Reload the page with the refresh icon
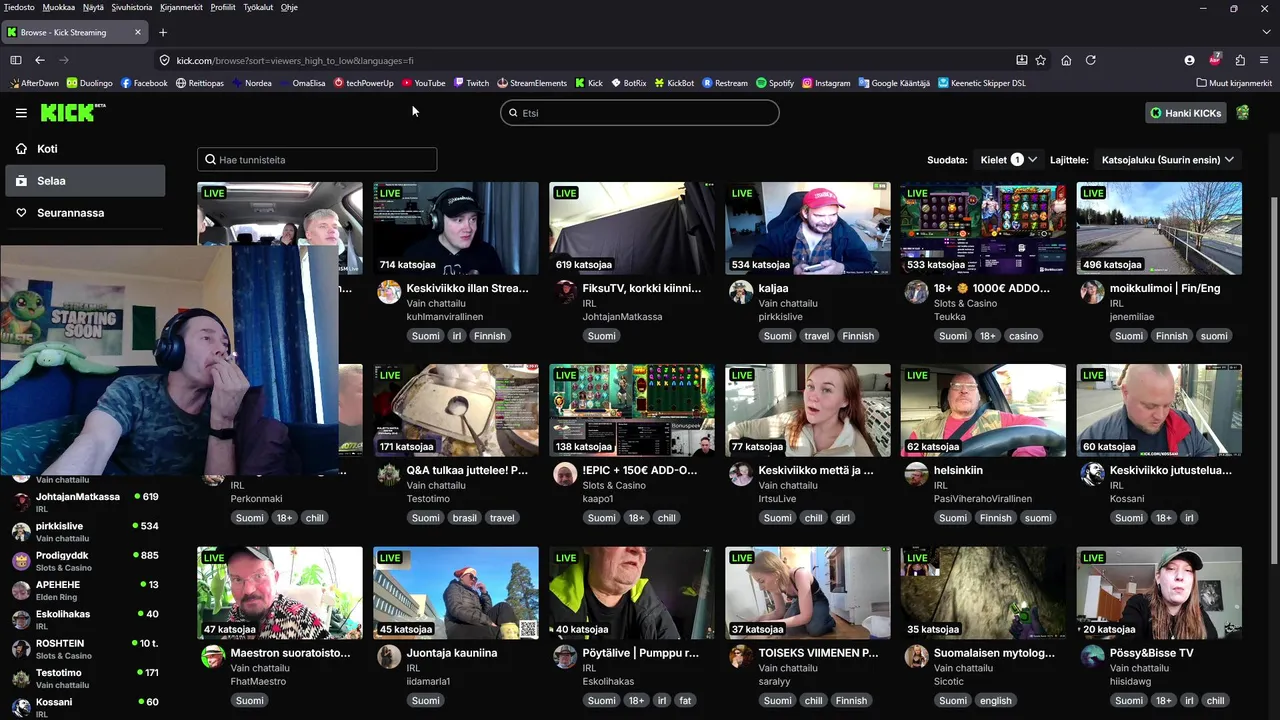Viewport: 1280px width, 720px height. pyautogui.click(x=1091, y=60)
